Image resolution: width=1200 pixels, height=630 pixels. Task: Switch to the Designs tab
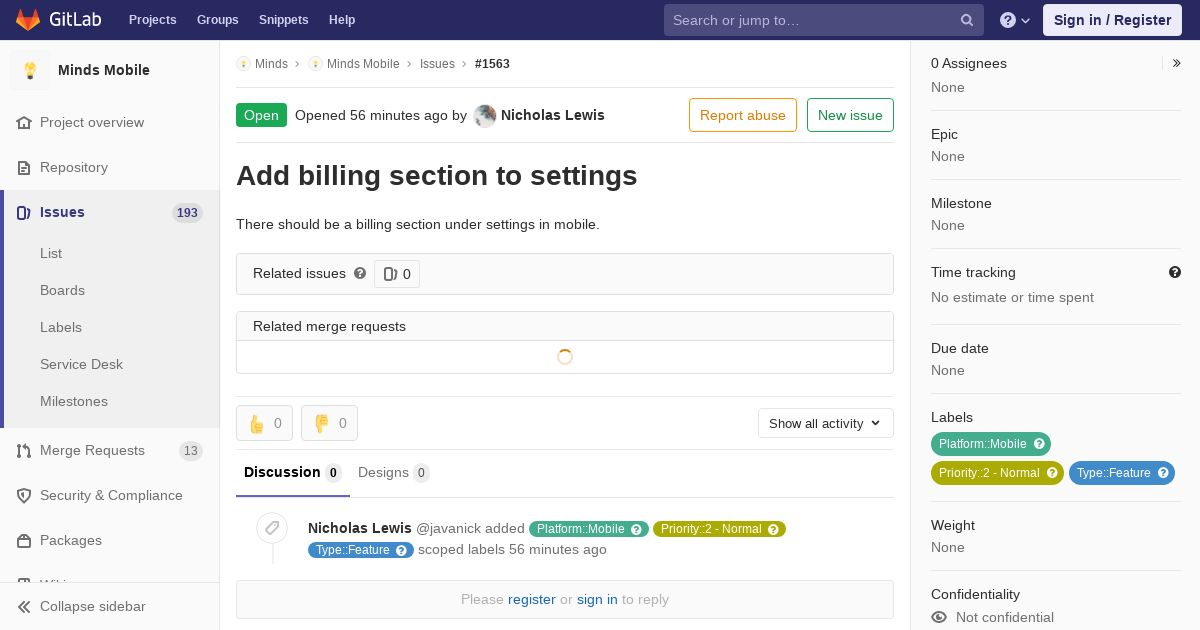(394, 473)
